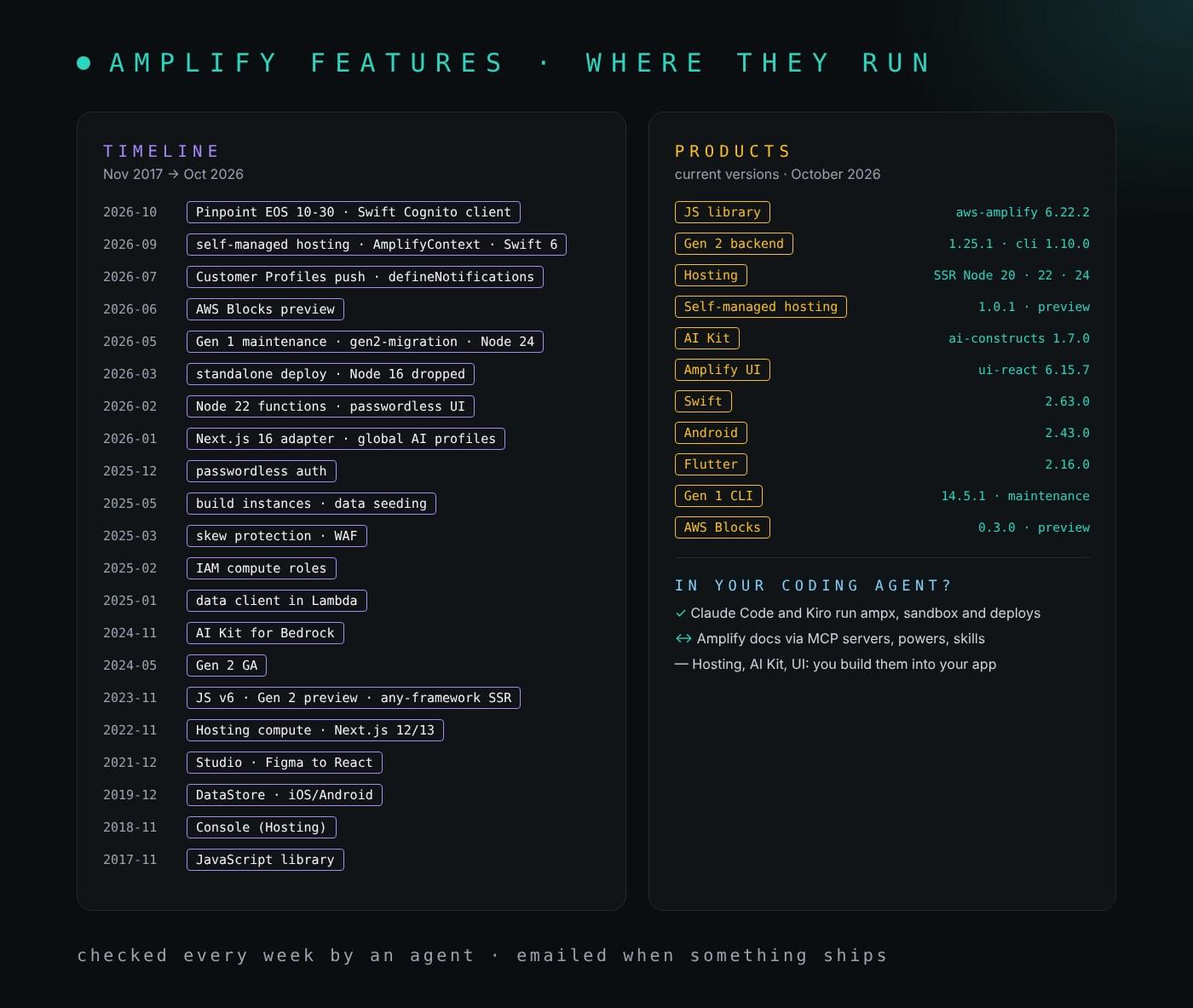The height and width of the screenshot is (1008, 1193).
Task: Select the AWS Blocks product tag
Action: coord(723,527)
